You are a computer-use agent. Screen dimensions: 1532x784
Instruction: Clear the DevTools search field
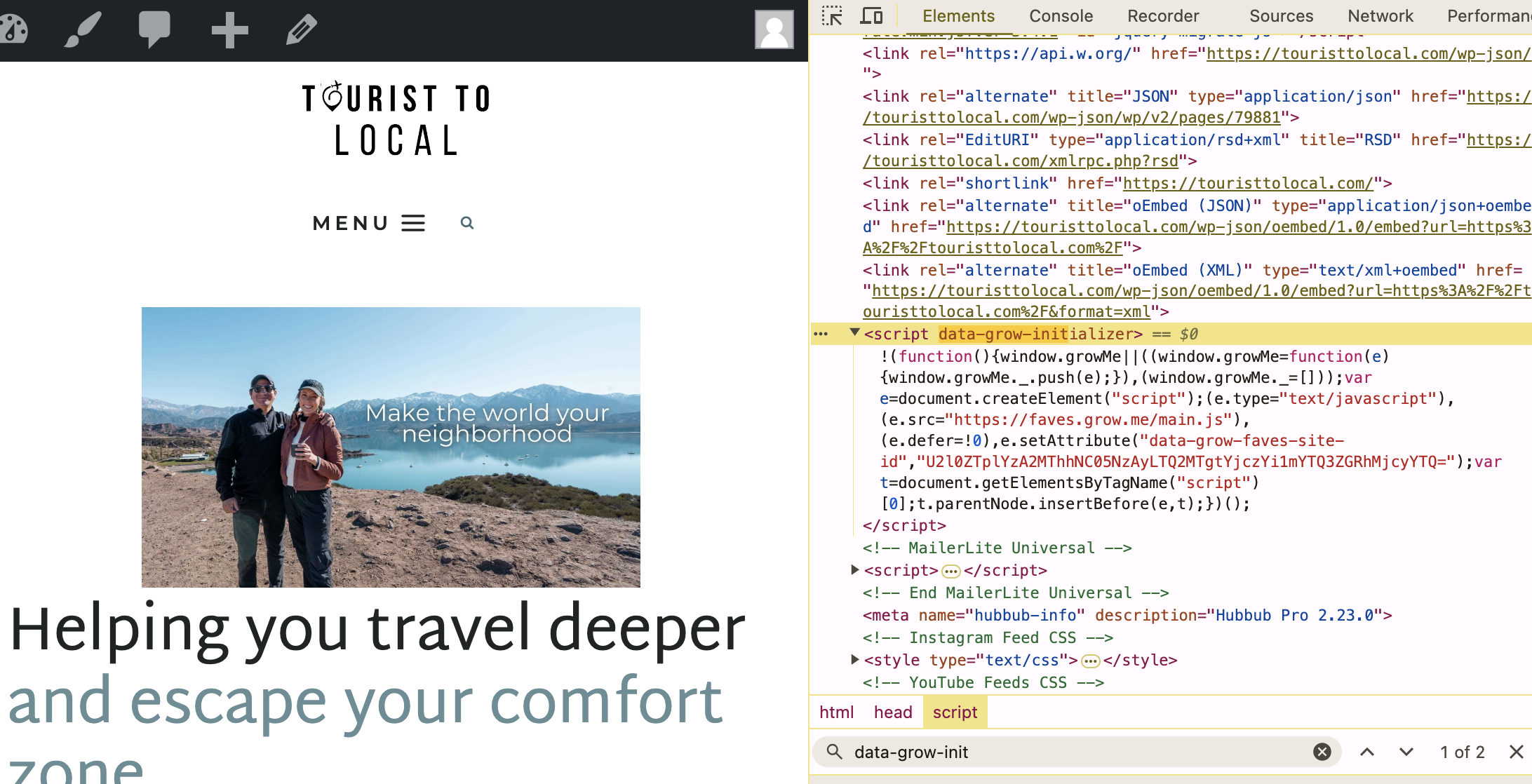tap(1322, 752)
